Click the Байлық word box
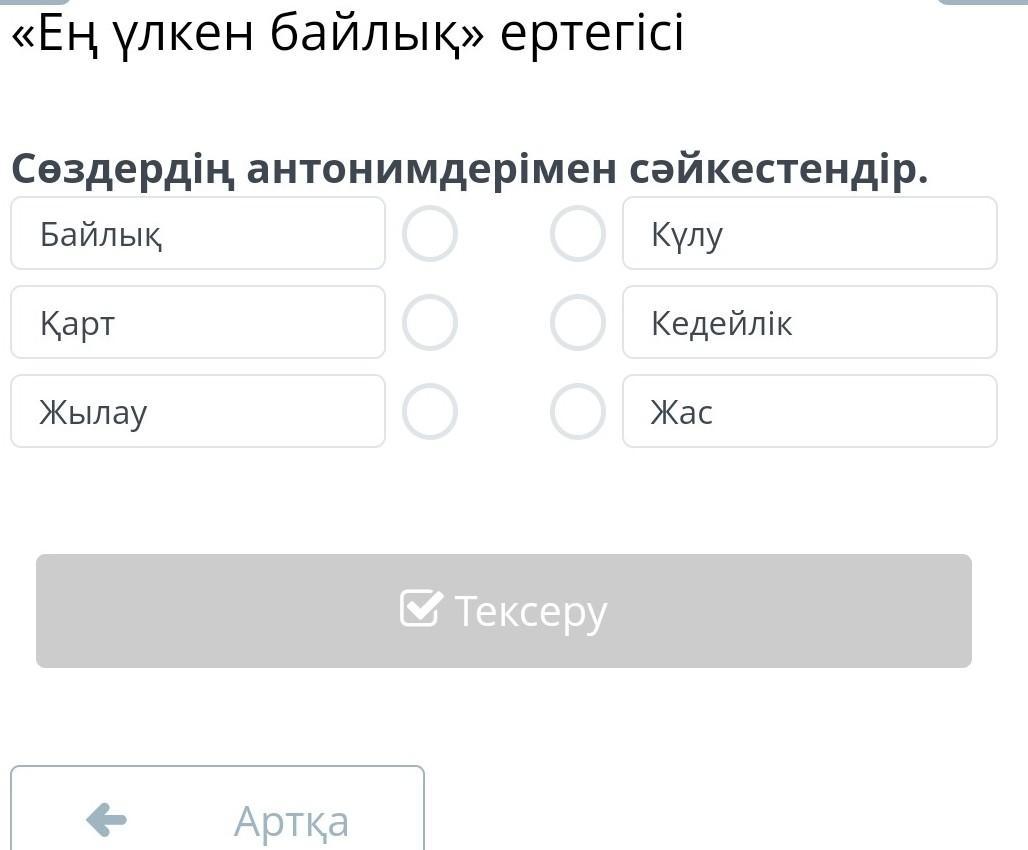The height and width of the screenshot is (850, 1028). pos(198,234)
